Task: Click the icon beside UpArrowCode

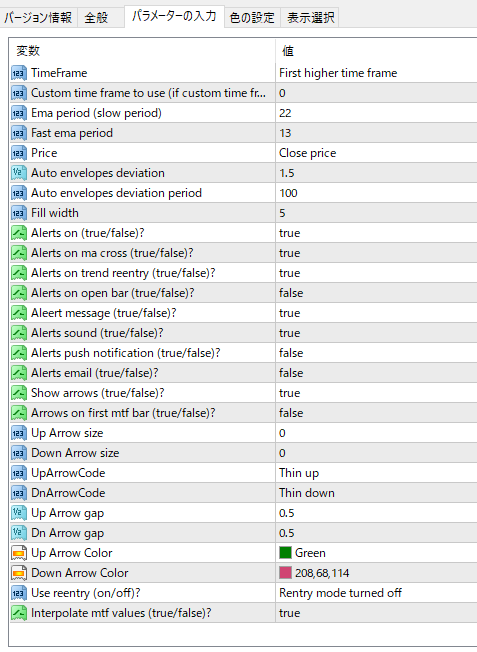Action: point(19,473)
